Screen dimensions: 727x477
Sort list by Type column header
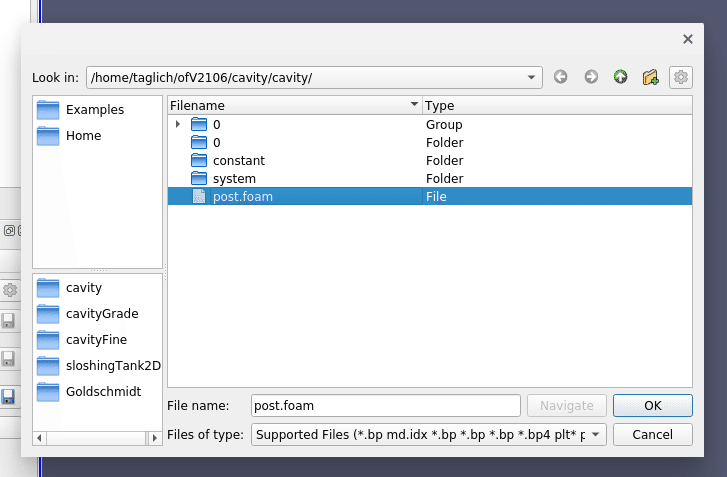click(x=557, y=105)
